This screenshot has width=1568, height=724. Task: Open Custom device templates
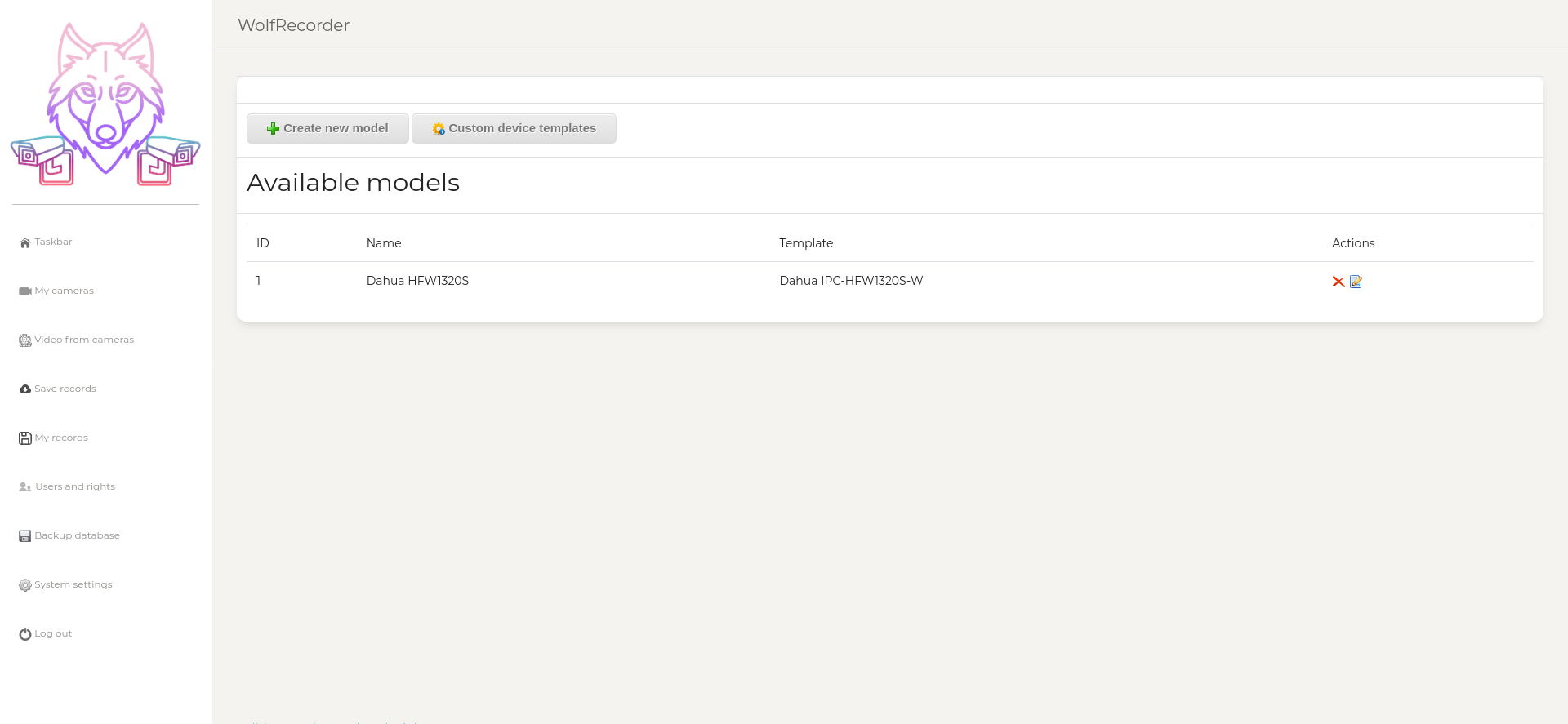[514, 128]
